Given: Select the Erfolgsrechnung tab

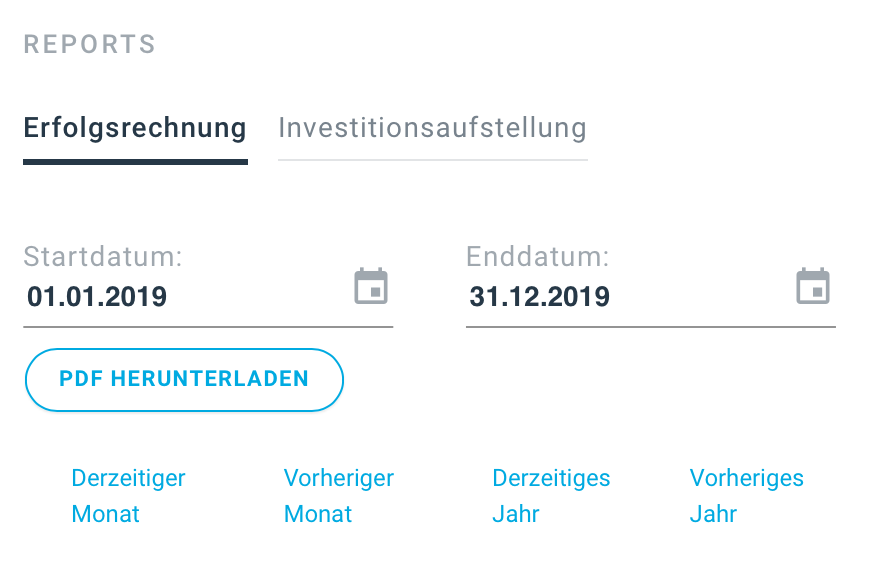Looking at the screenshot, I should pos(135,128).
